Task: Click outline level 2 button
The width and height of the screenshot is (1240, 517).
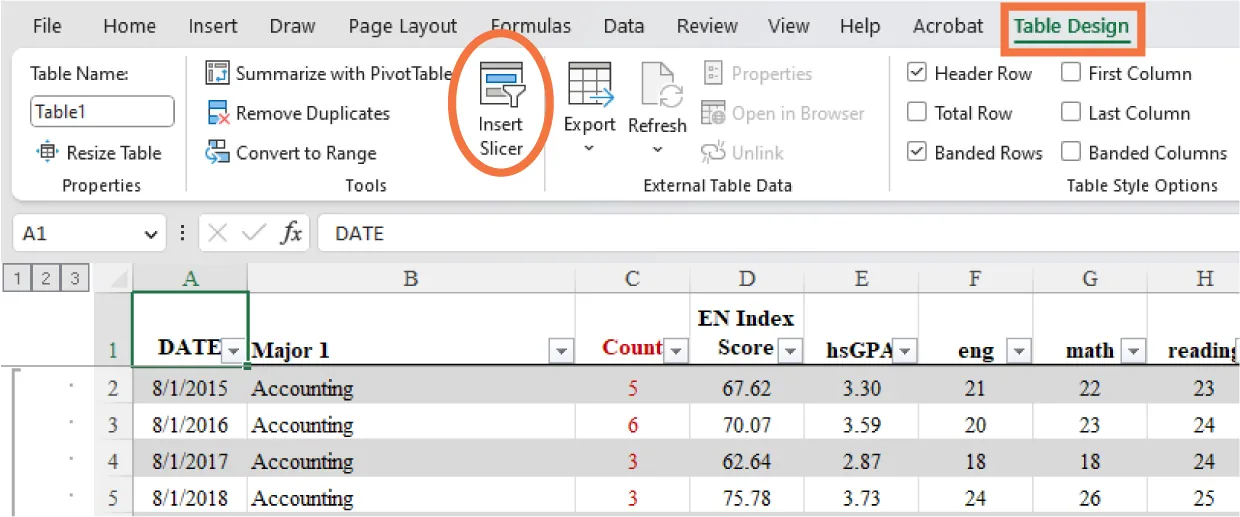Action: point(46,279)
